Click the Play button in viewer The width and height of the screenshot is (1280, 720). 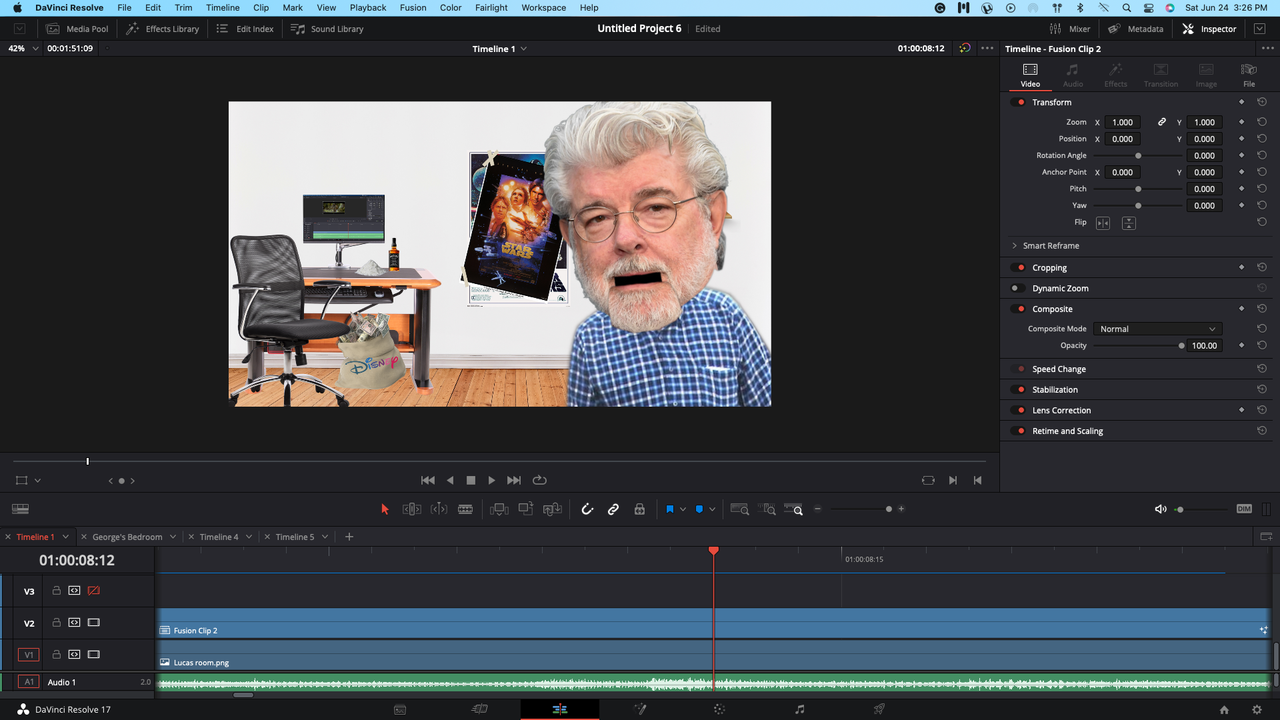pos(491,480)
